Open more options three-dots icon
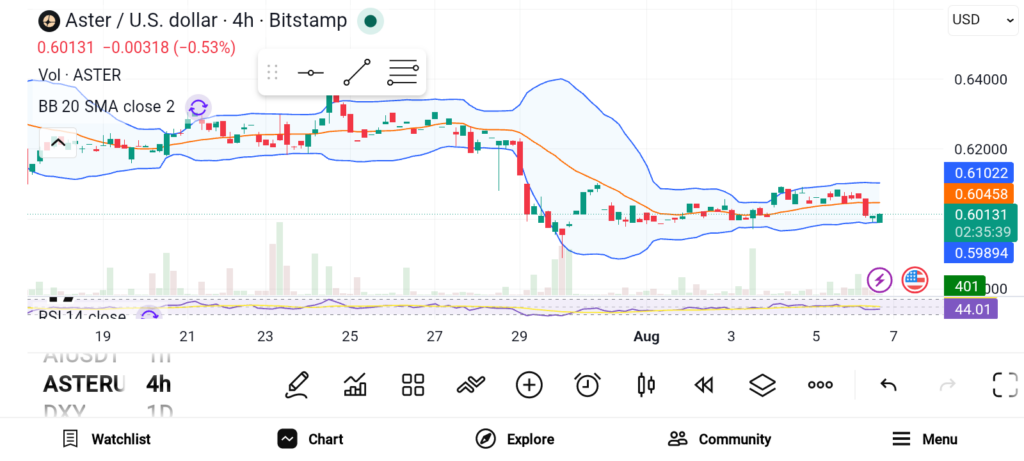1024x461 pixels. click(820, 385)
